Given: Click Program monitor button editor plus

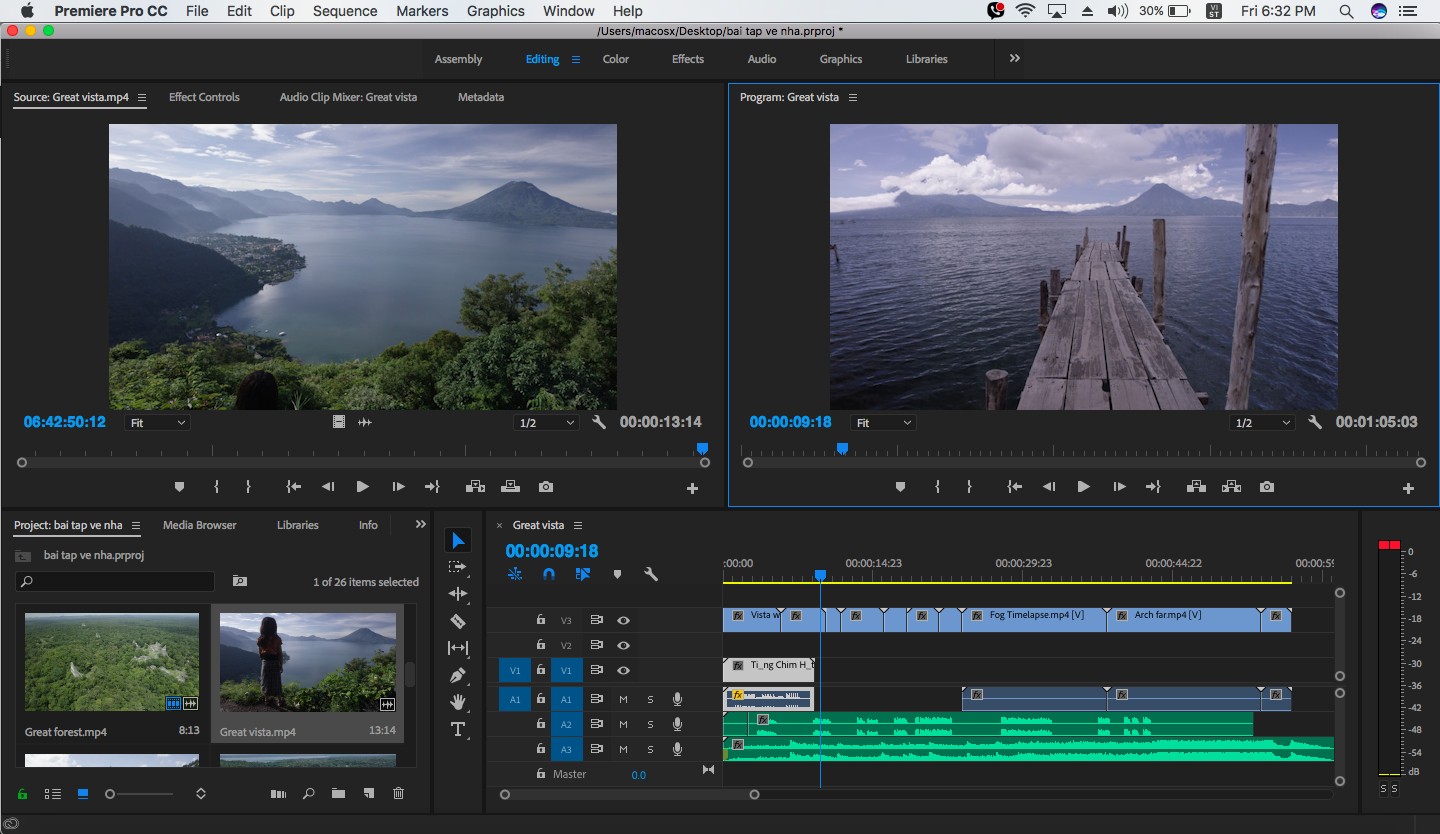Looking at the screenshot, I should (x=1408, y=488).
